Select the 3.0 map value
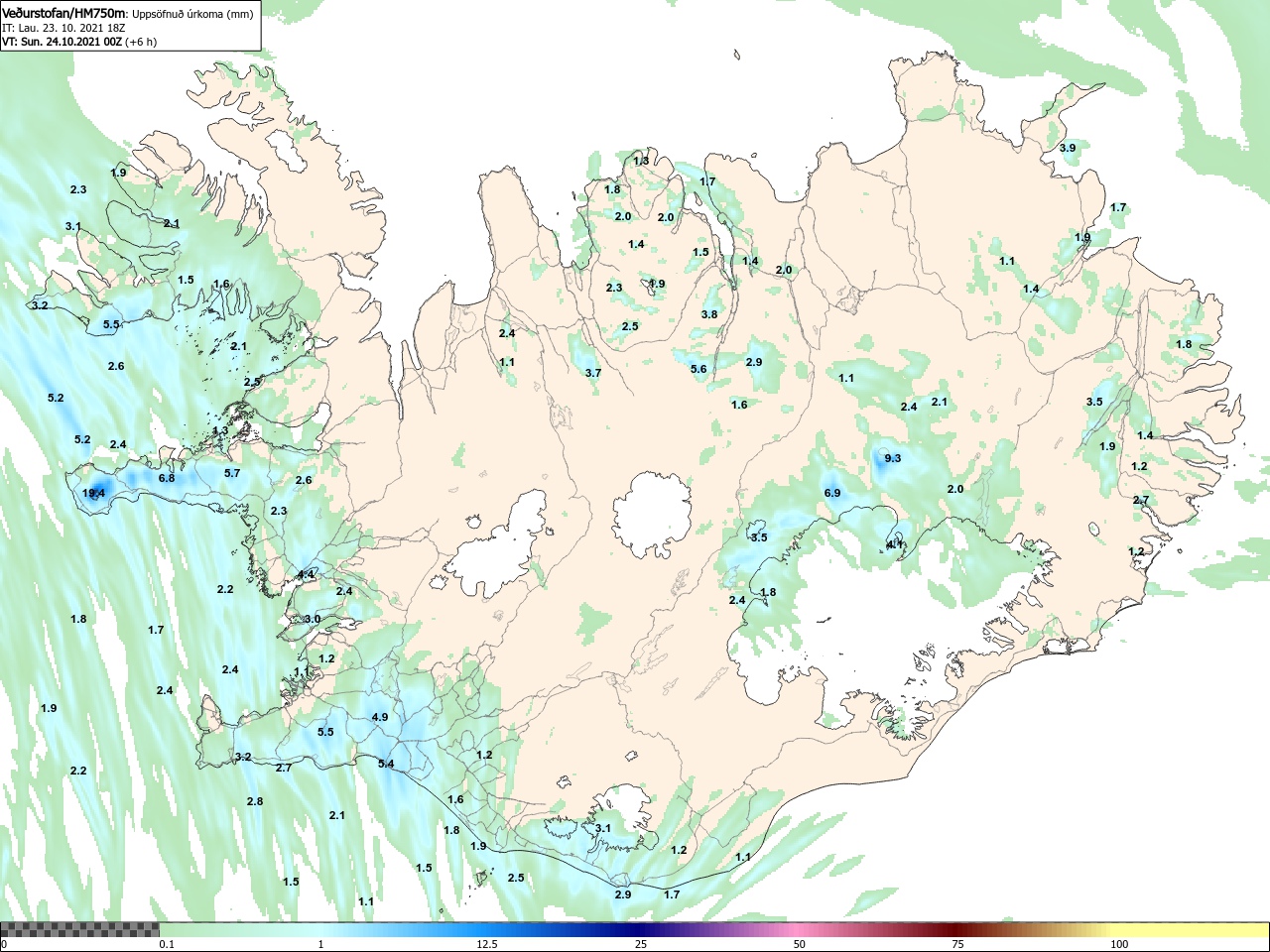 313,619
